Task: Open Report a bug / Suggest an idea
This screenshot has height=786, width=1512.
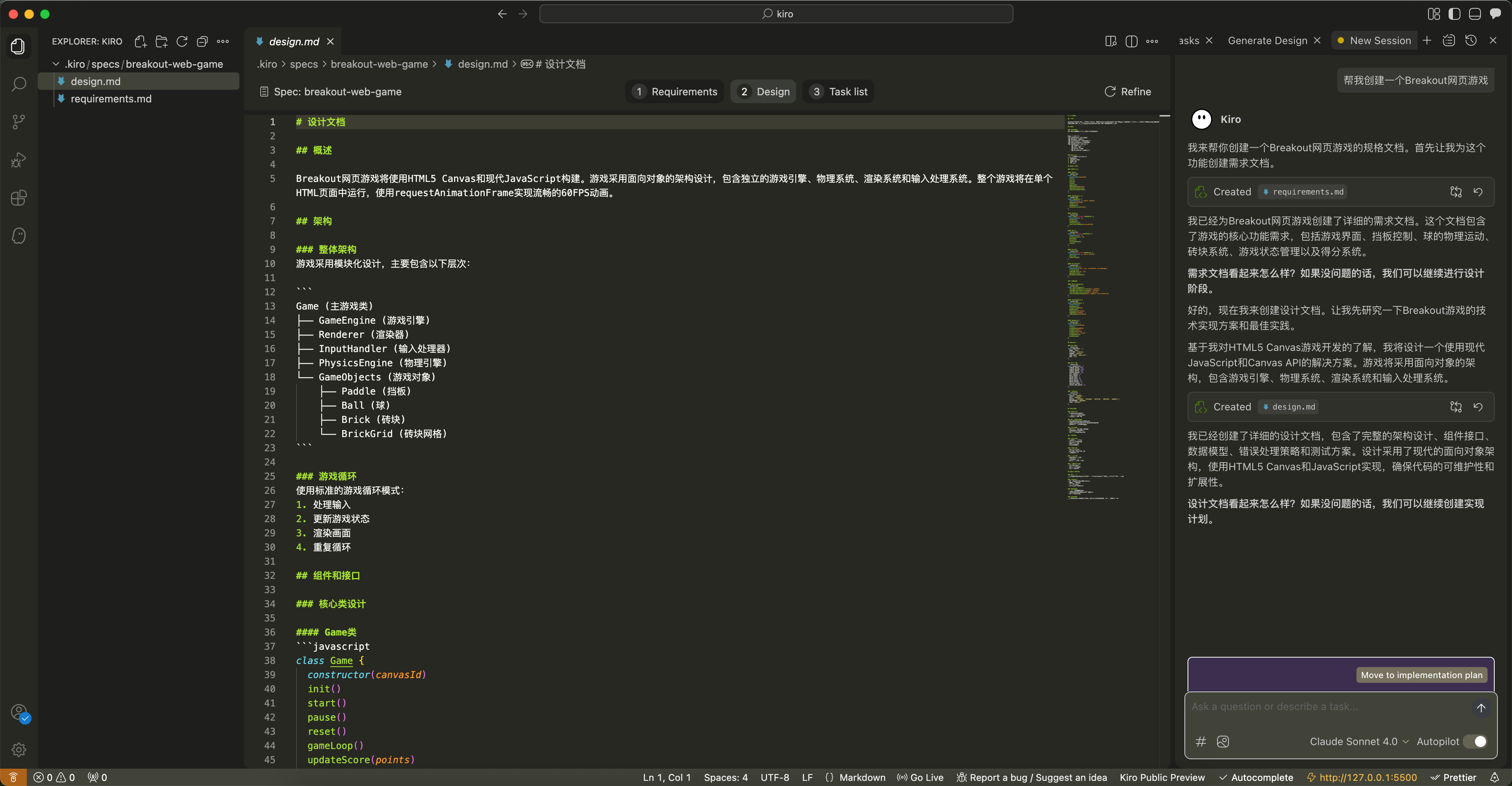Action: (x=1031, y=777)
